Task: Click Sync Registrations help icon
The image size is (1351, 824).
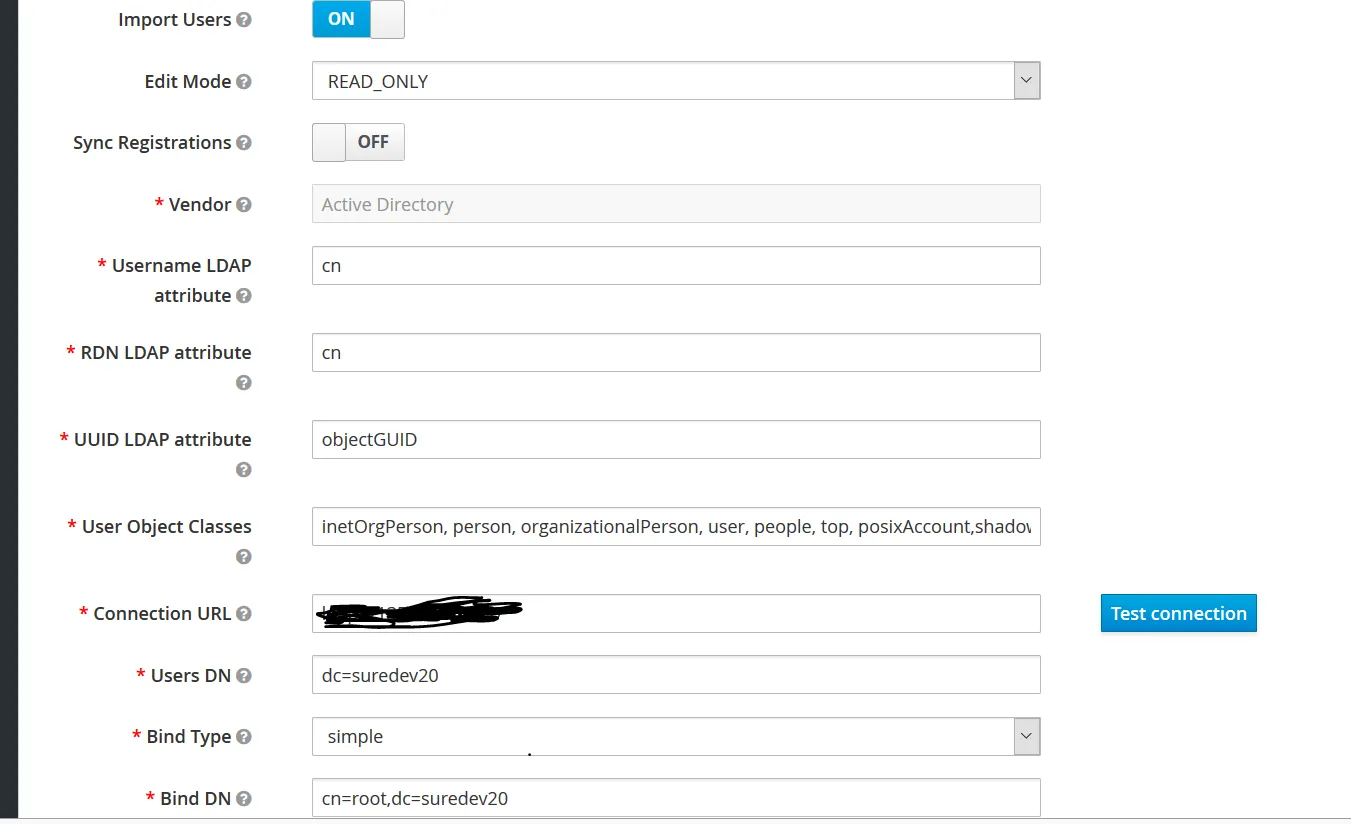Action: click(x=244, y=143)
